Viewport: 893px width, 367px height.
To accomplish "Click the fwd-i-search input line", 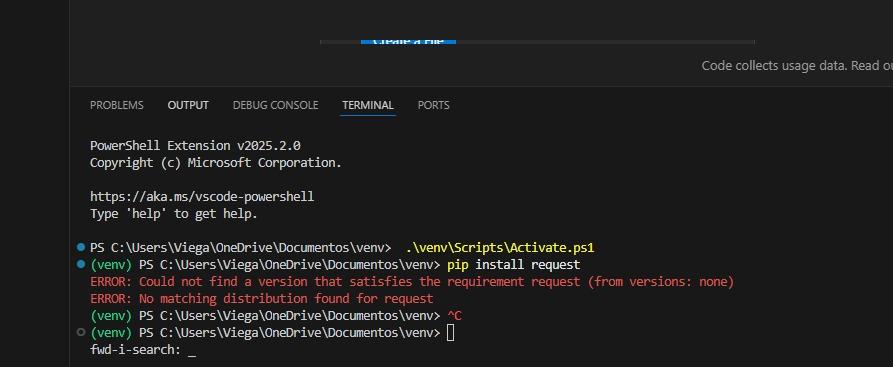I will [x=143, y=350].
